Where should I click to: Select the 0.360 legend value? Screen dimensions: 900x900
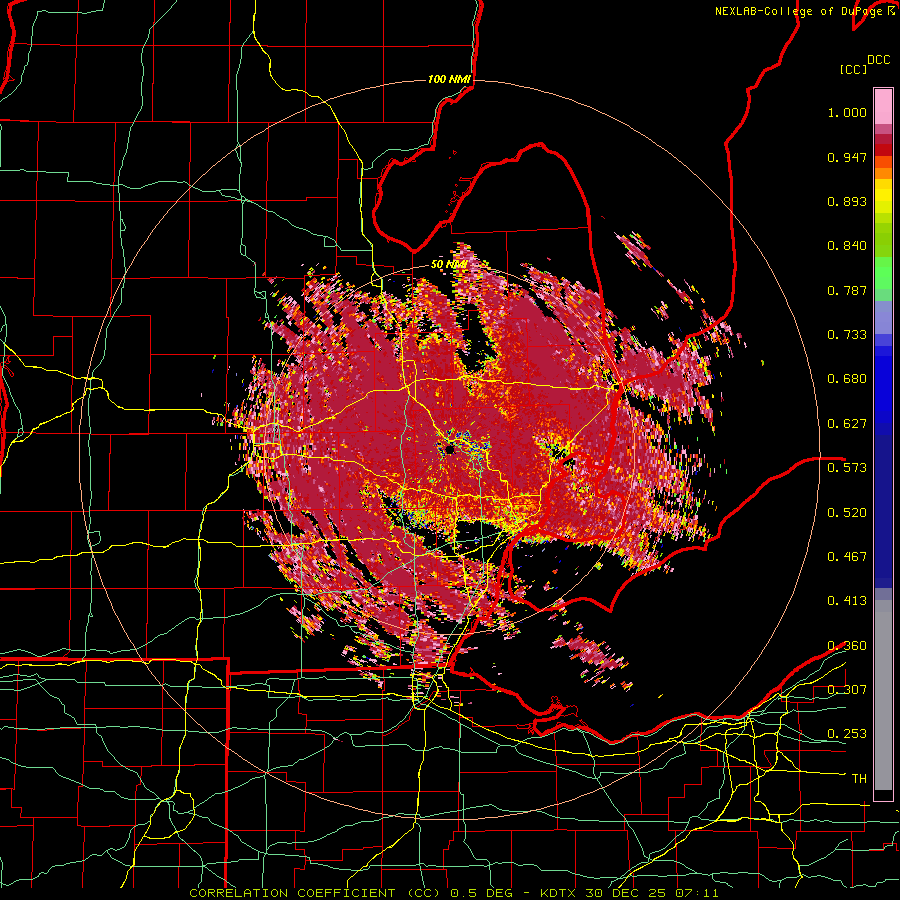point(847,646)
